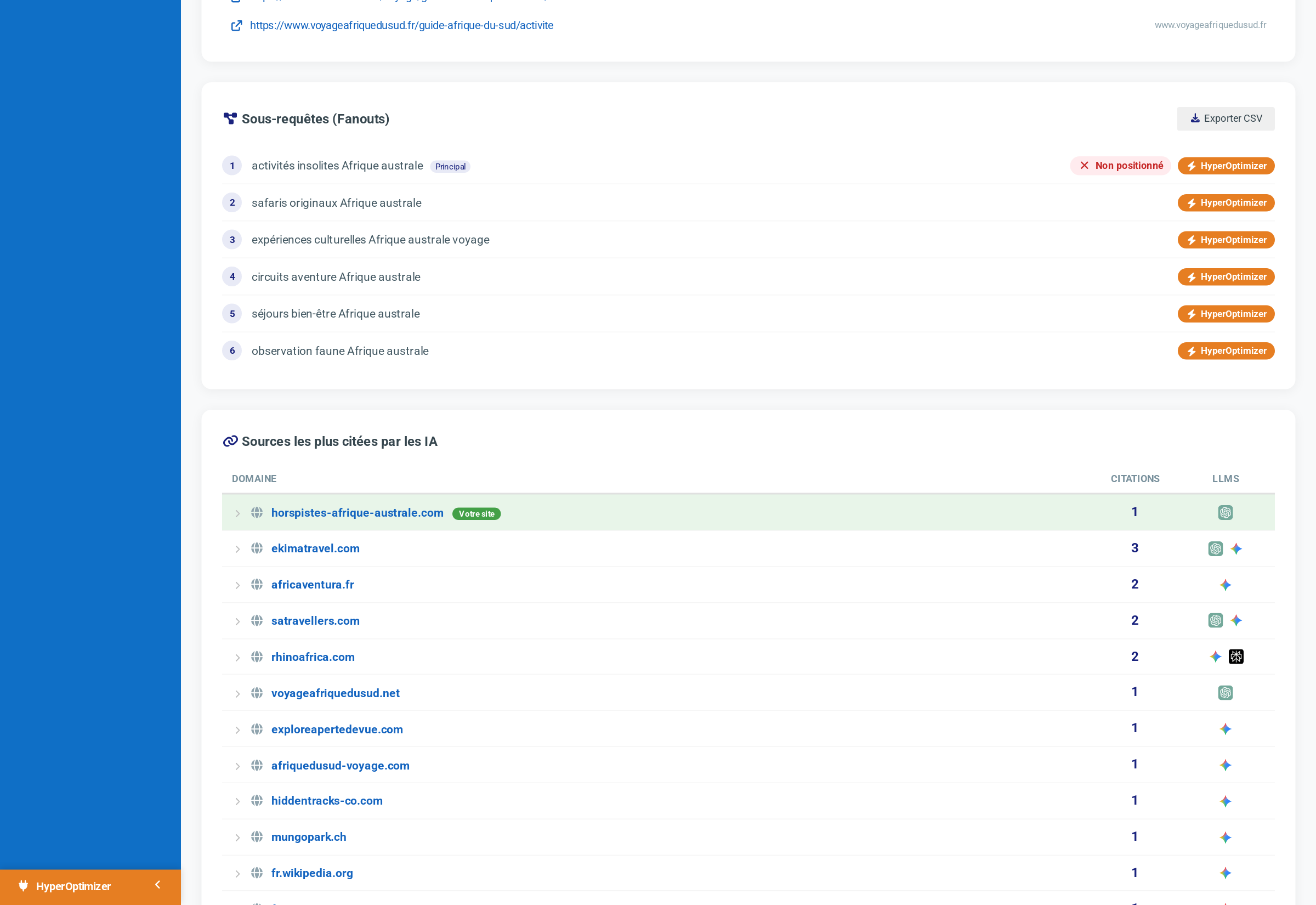Open HyperOptimizer from the sidebar menu

(73, 886)
